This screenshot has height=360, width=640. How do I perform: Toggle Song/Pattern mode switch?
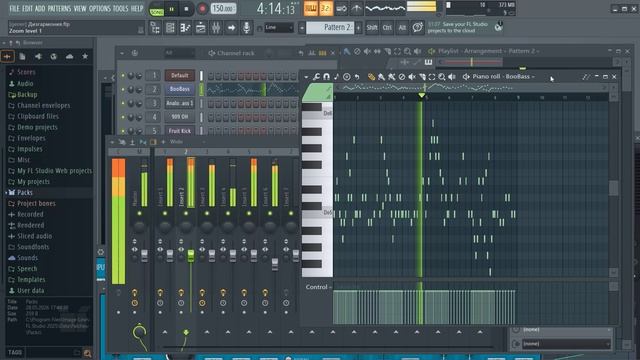pos(156,9)
